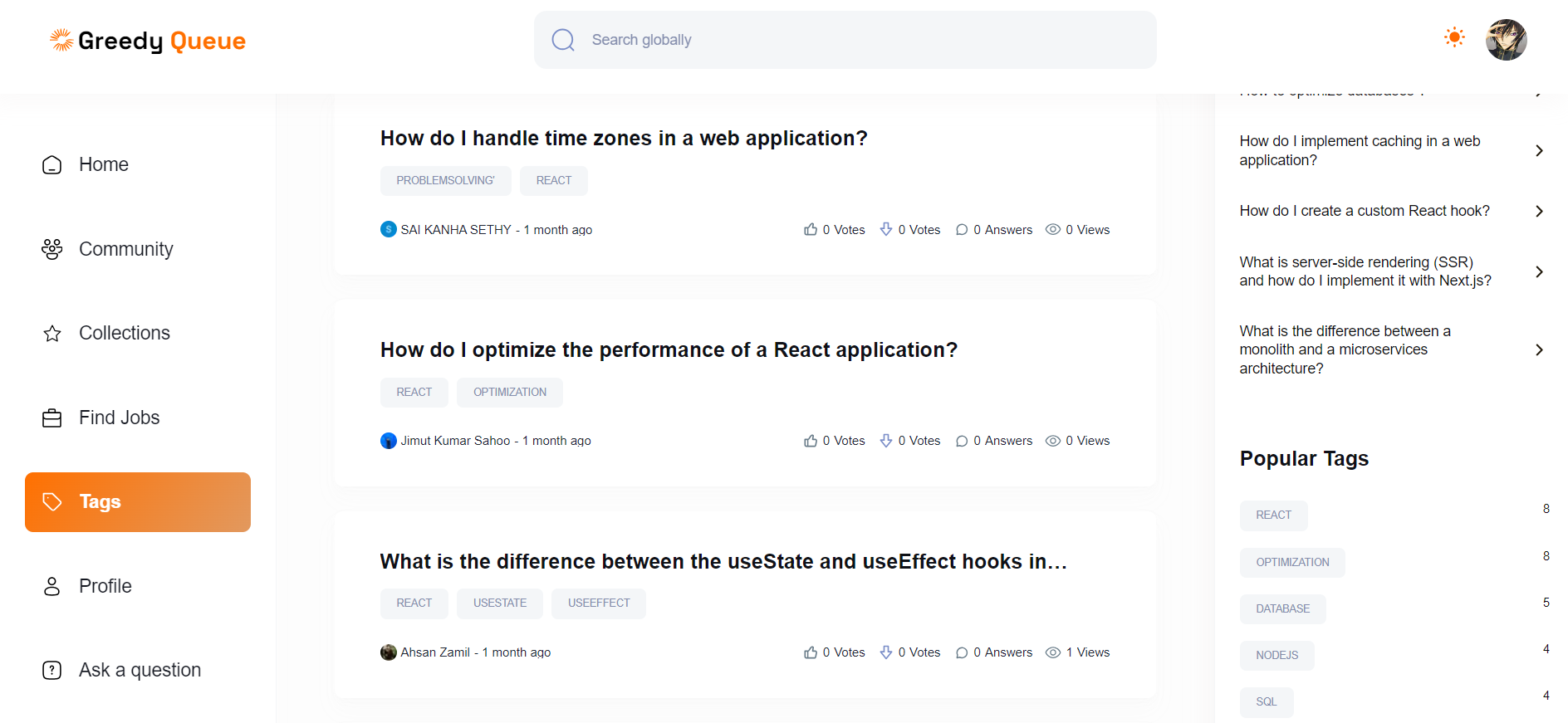Click the Collections star icon
Screen dimensions: 1568x723
(52, 334)
